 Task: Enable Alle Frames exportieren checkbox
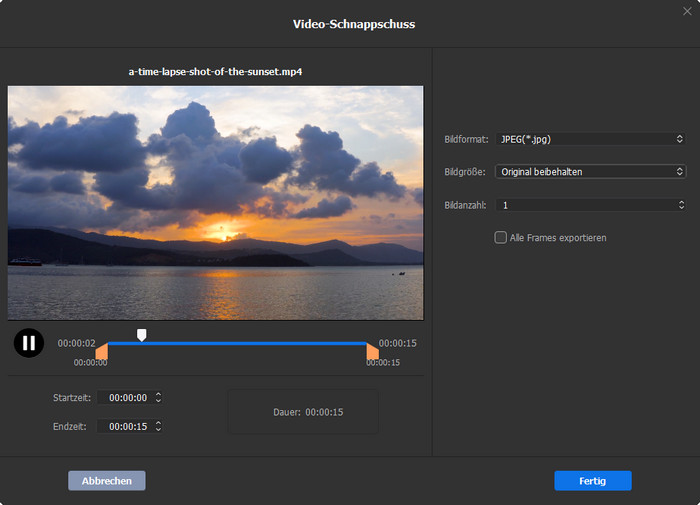[500, 237]
